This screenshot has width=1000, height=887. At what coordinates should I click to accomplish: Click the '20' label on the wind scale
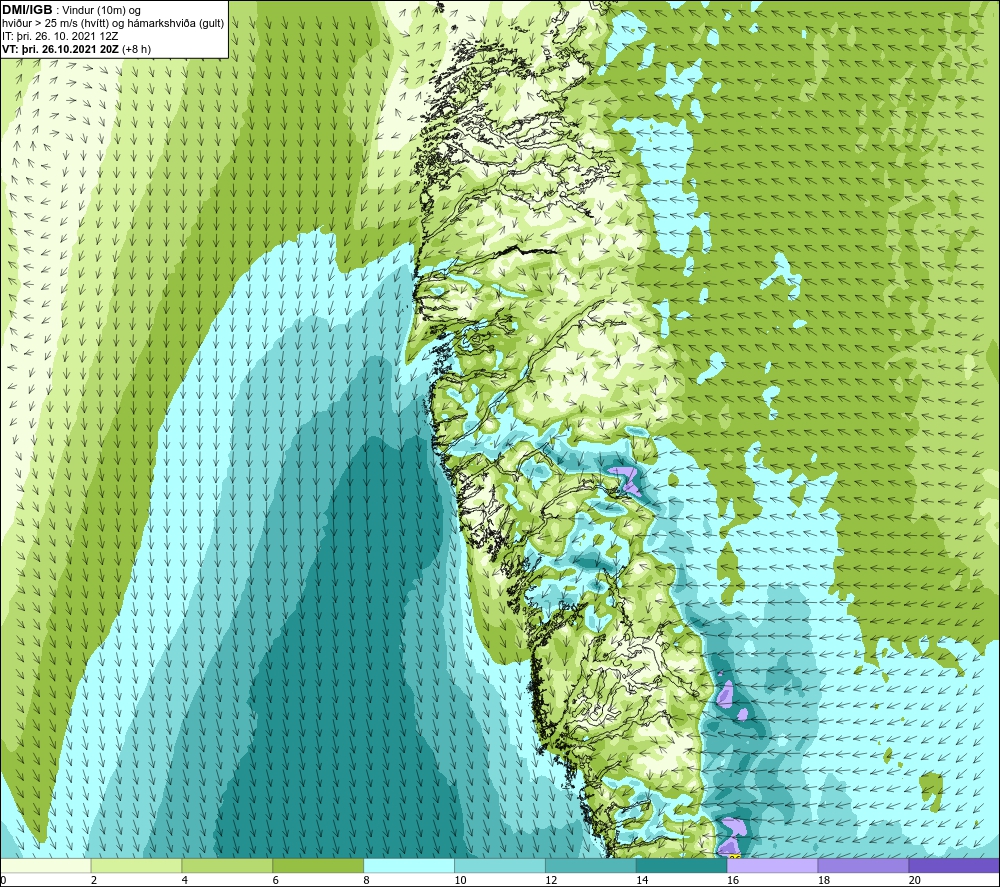click(915, 880)
